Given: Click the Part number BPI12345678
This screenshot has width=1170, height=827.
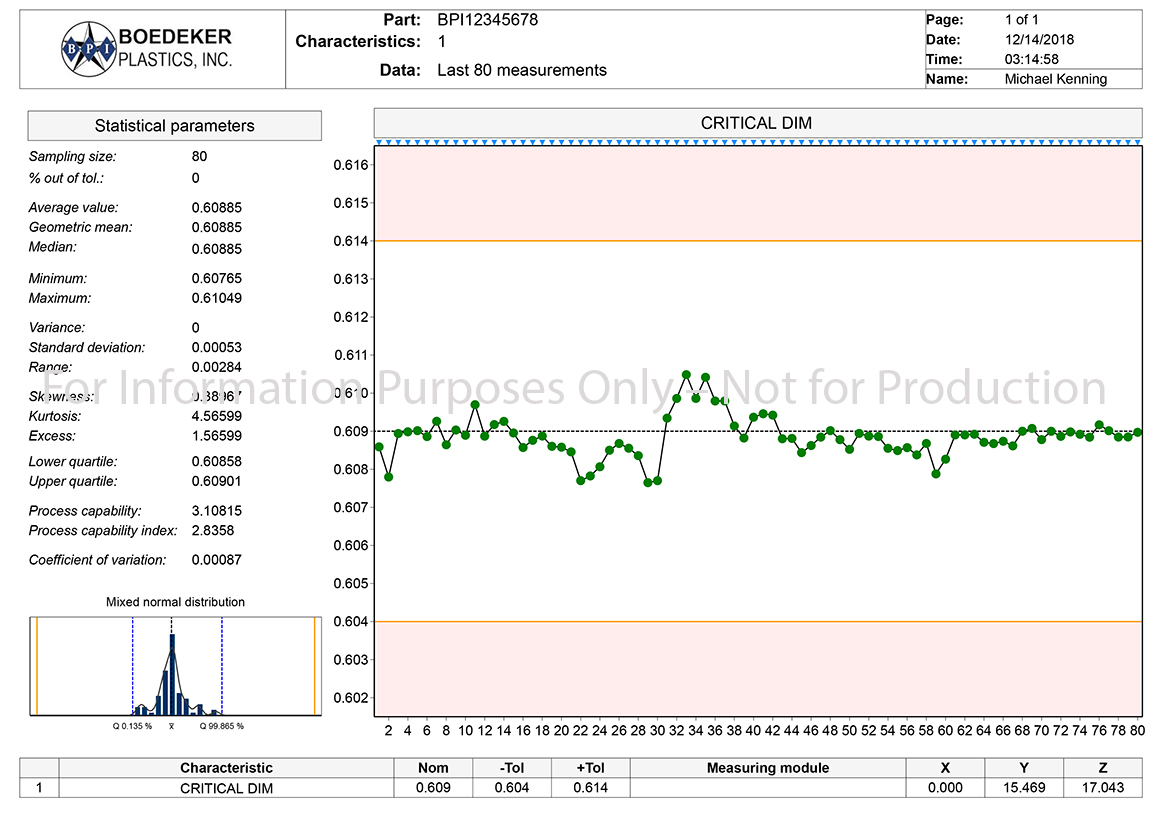Looking at the screenshot, I should 487,20.
